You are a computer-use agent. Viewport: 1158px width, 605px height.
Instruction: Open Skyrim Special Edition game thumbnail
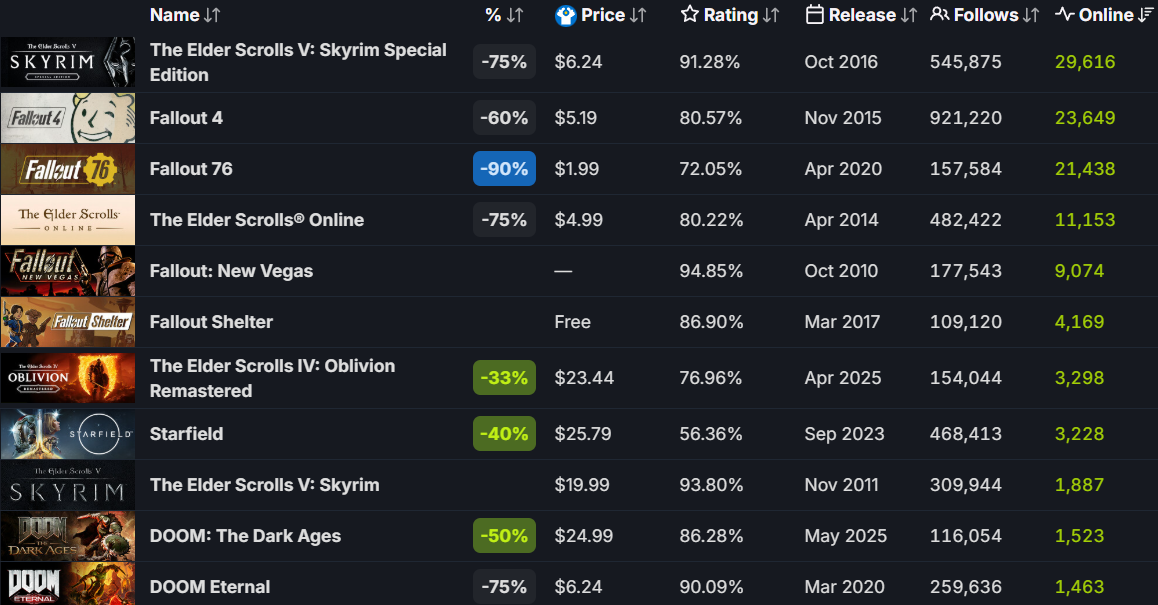tap(67, 62)
